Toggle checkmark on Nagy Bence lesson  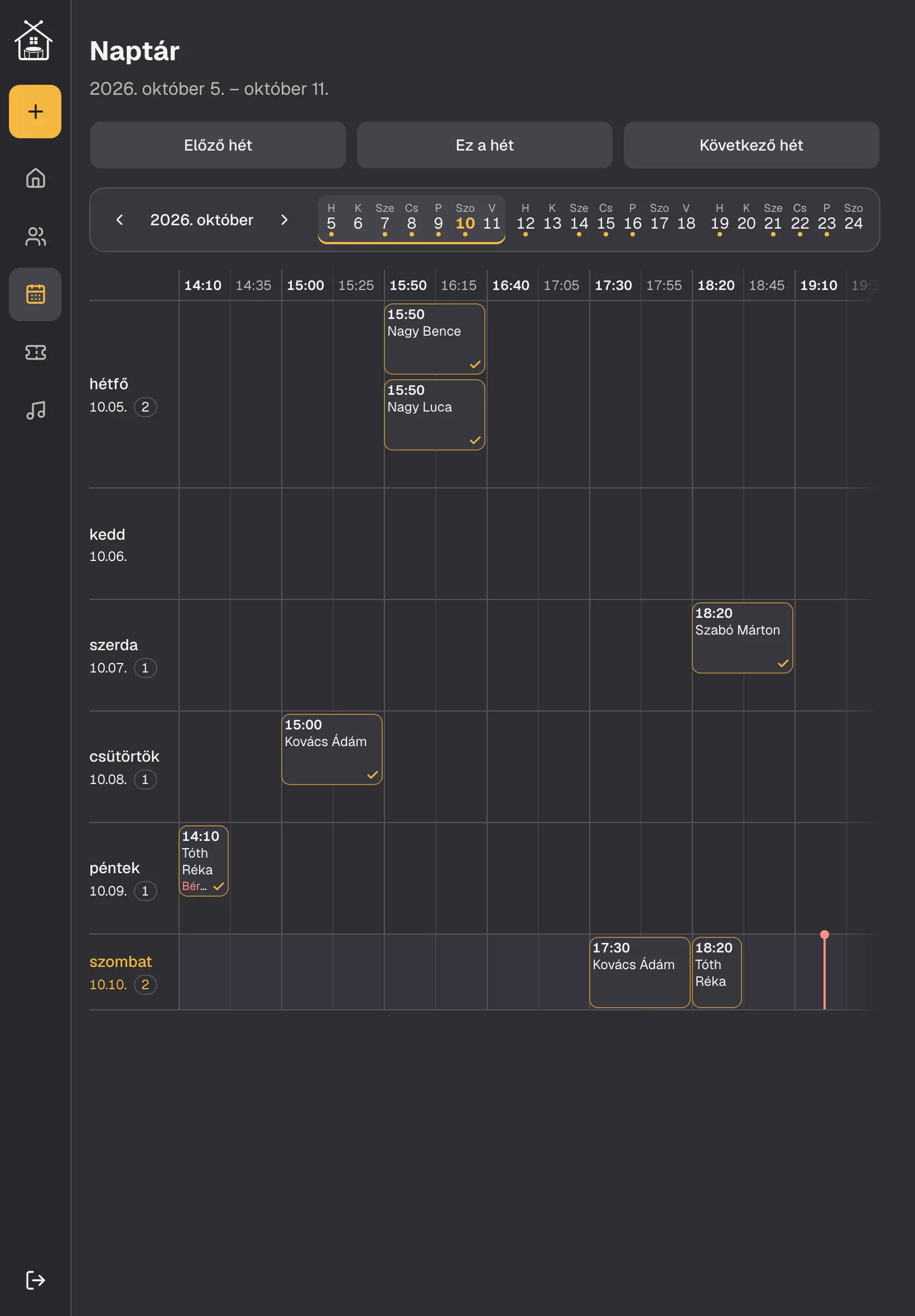click(475, 364)
